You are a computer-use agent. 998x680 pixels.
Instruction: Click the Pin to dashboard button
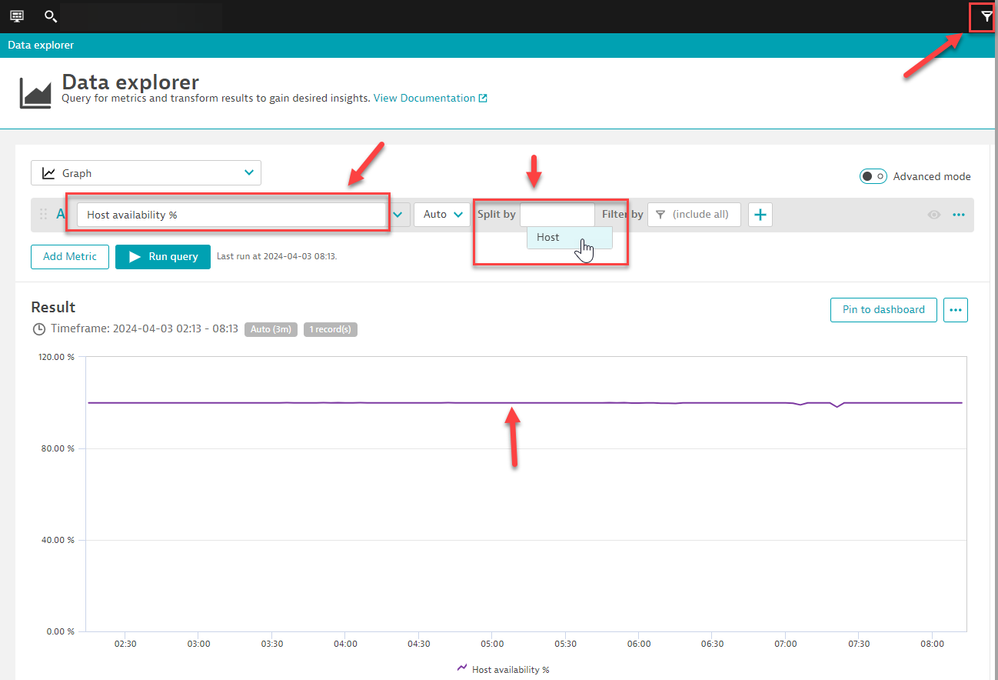point(883,310)
